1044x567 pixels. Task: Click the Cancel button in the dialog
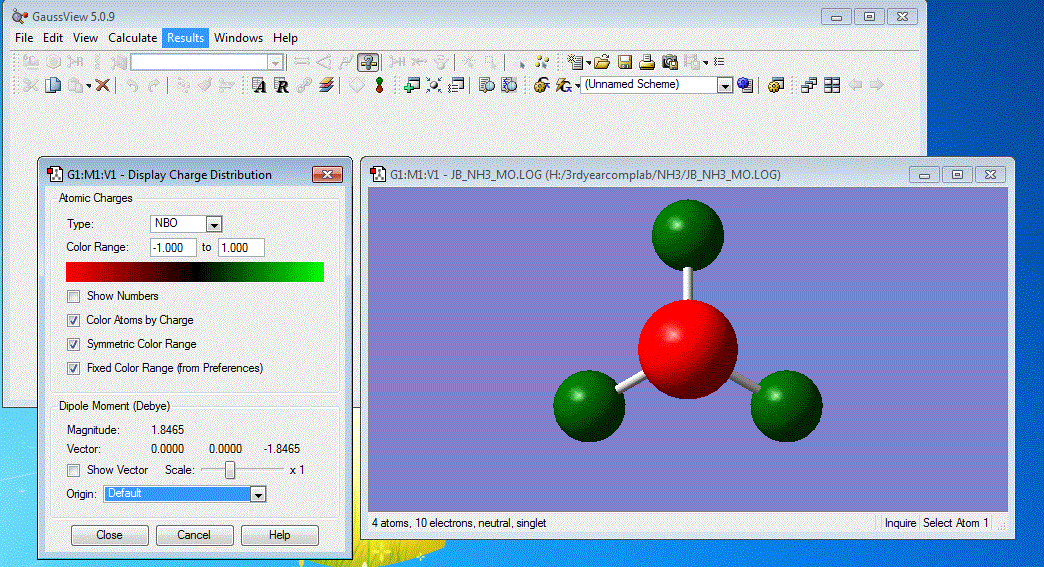tap(194, 535)
